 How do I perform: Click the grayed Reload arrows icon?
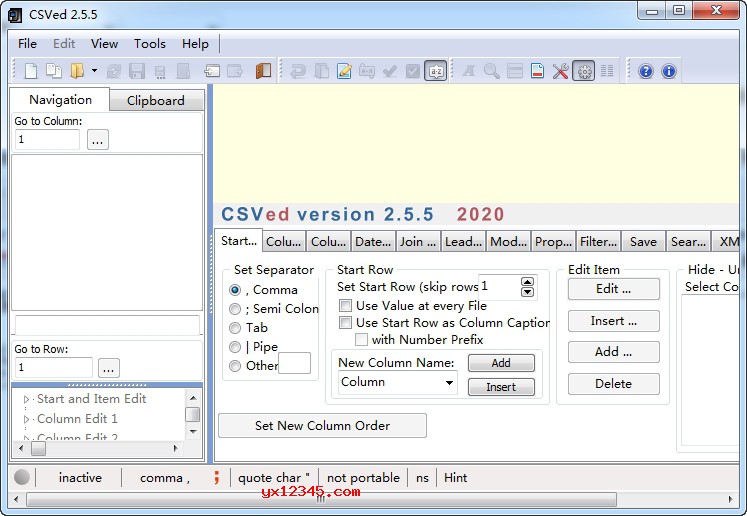click(114, 71)
